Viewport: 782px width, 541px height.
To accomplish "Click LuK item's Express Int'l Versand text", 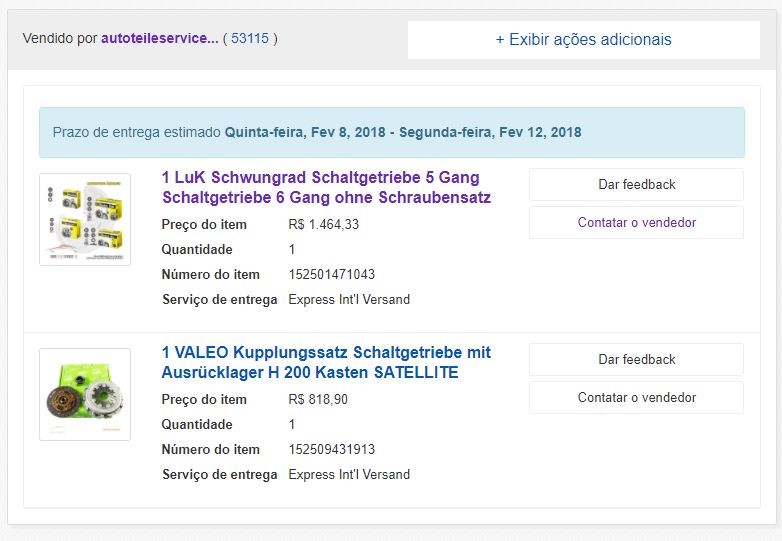I will 349,300.
